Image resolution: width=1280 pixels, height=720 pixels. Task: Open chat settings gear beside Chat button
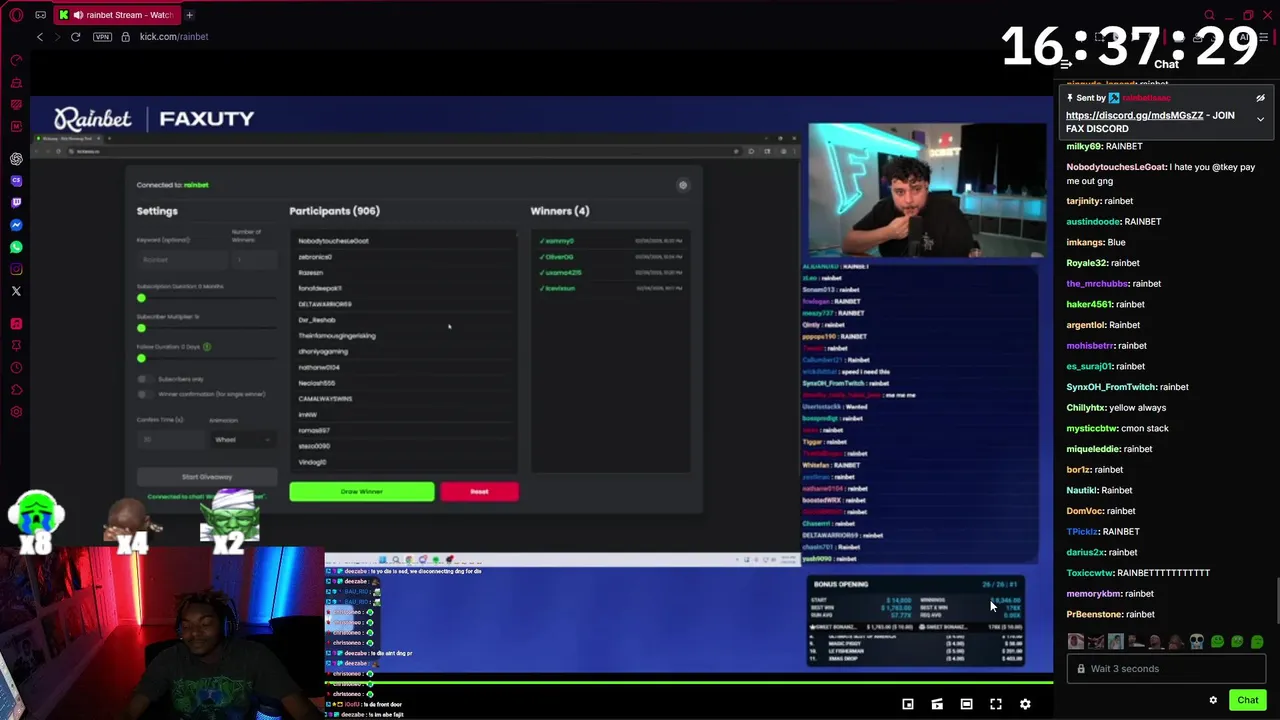1213,700
